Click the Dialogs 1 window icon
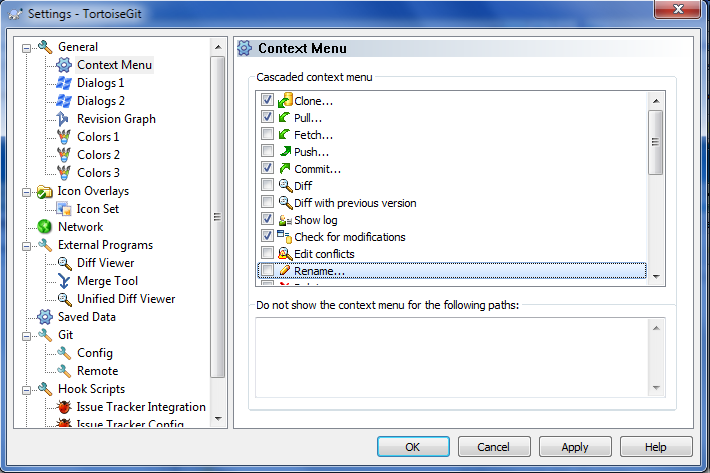Image resolution: width=710 pixels, height=473 pixels. pos(64,83)
